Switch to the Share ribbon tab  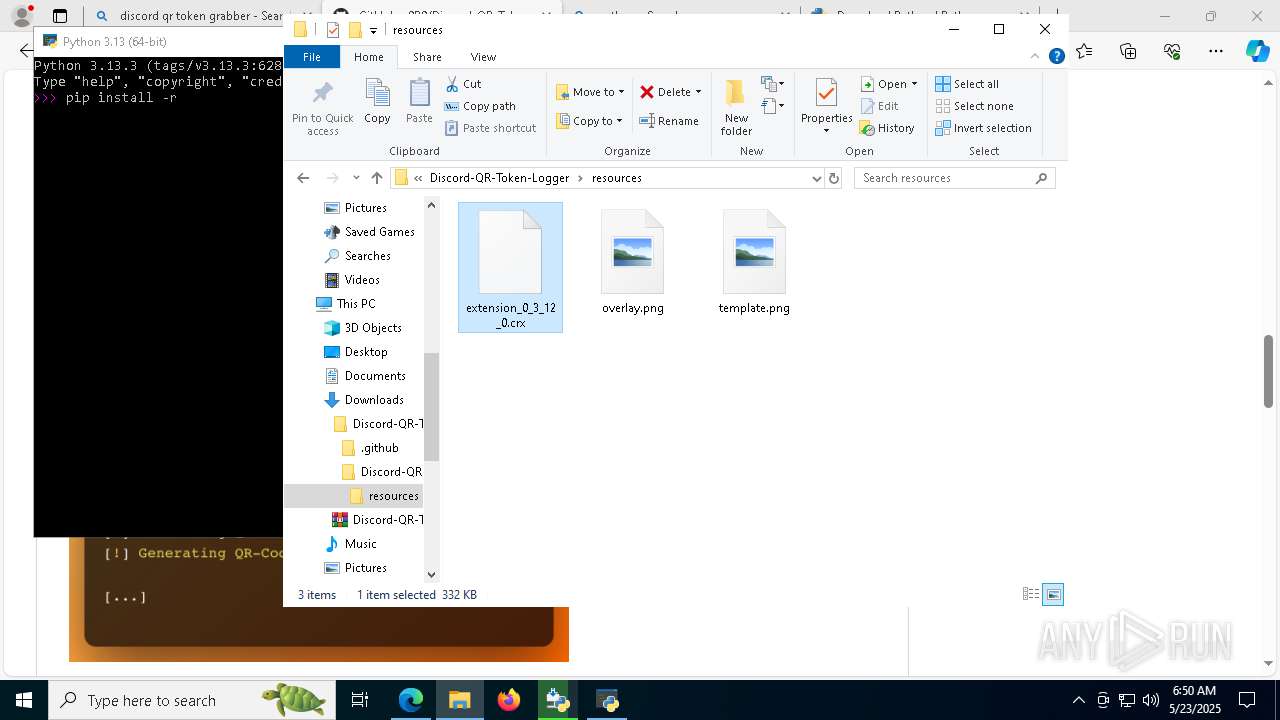pos(427,57)
